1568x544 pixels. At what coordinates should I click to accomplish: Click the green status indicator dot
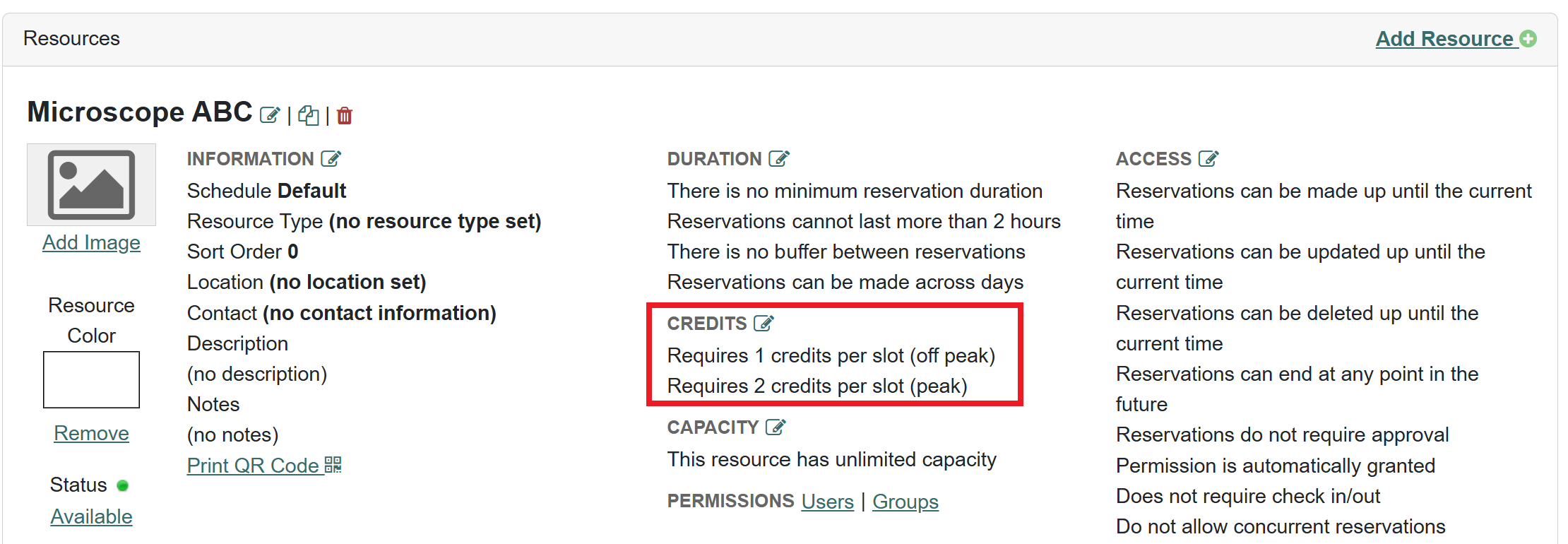point(123,485)
